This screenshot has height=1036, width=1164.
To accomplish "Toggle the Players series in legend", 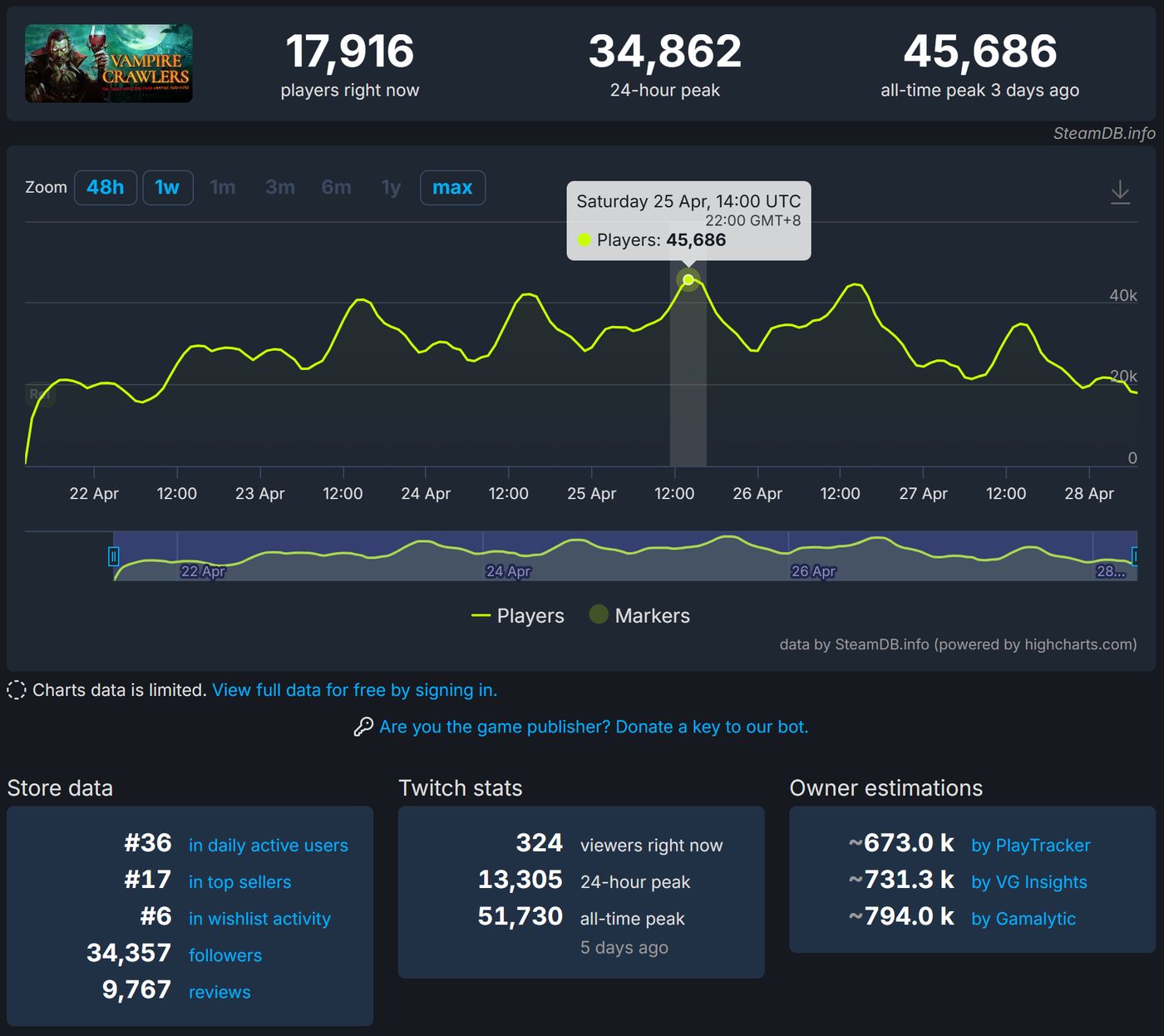I will [x=518, y=616].
